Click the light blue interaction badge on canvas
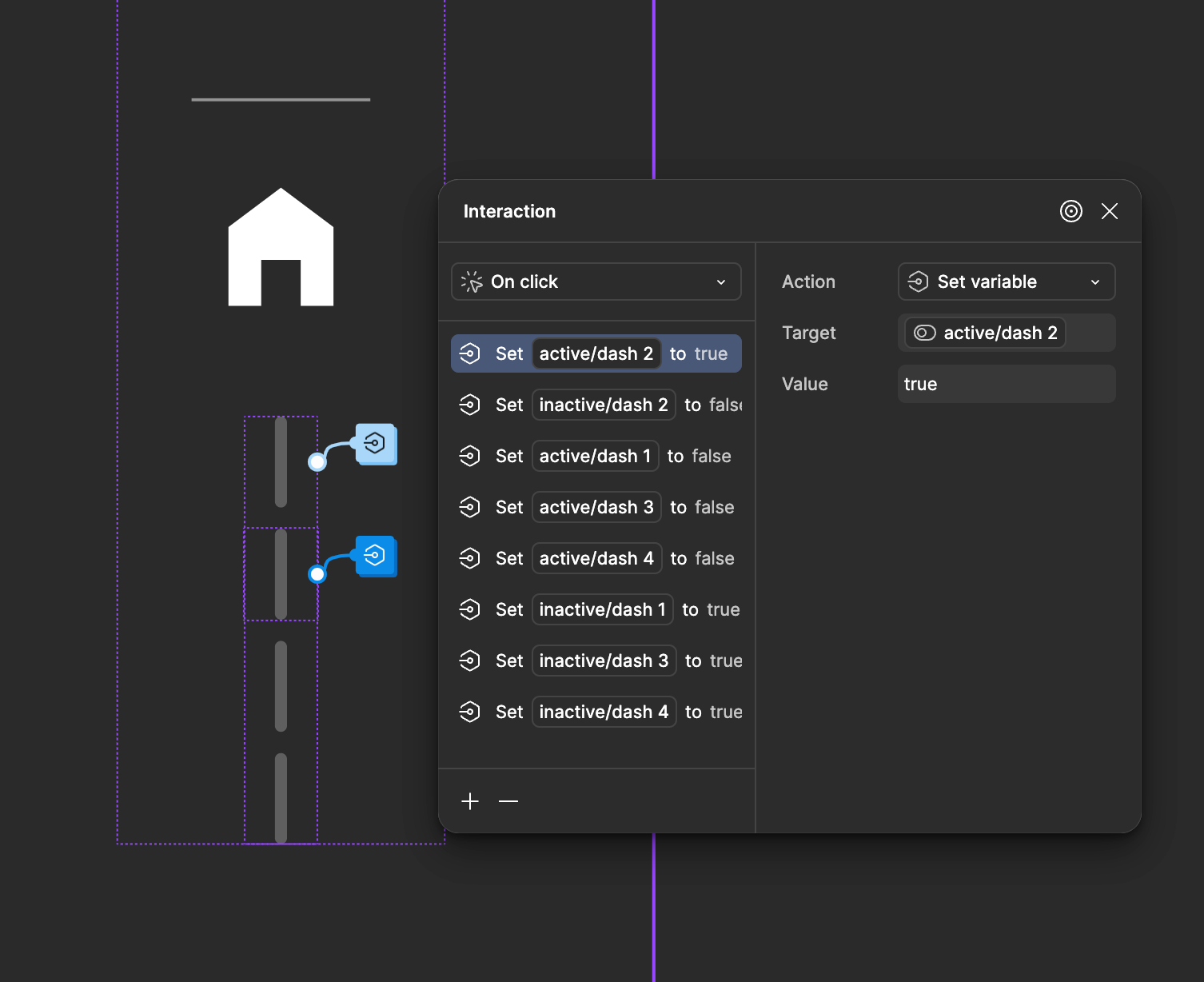Viewport: 1204px width, 982px height. pyautogui.click(x=376, y=444)
